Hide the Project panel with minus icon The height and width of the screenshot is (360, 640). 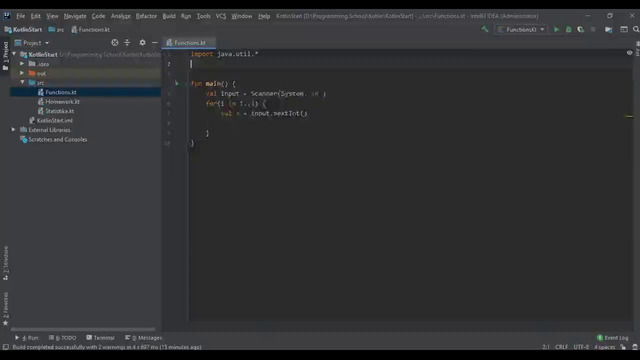point(155,42)
